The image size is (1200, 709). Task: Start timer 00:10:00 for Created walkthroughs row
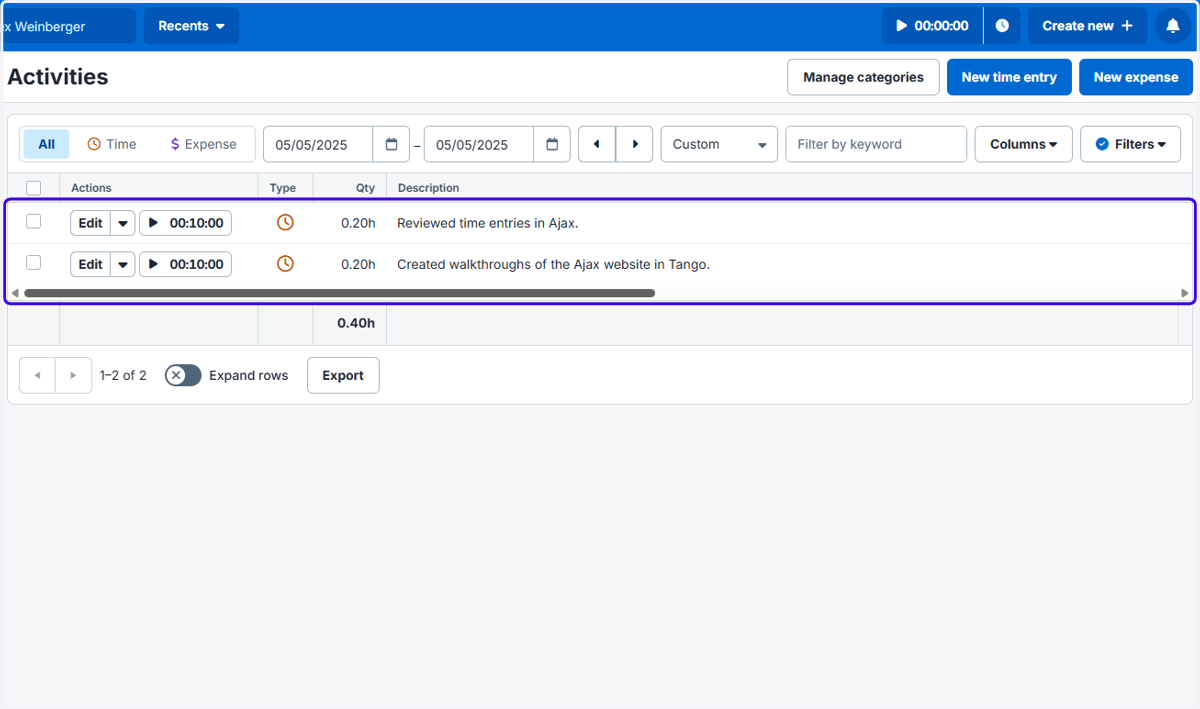pos(185,264)
